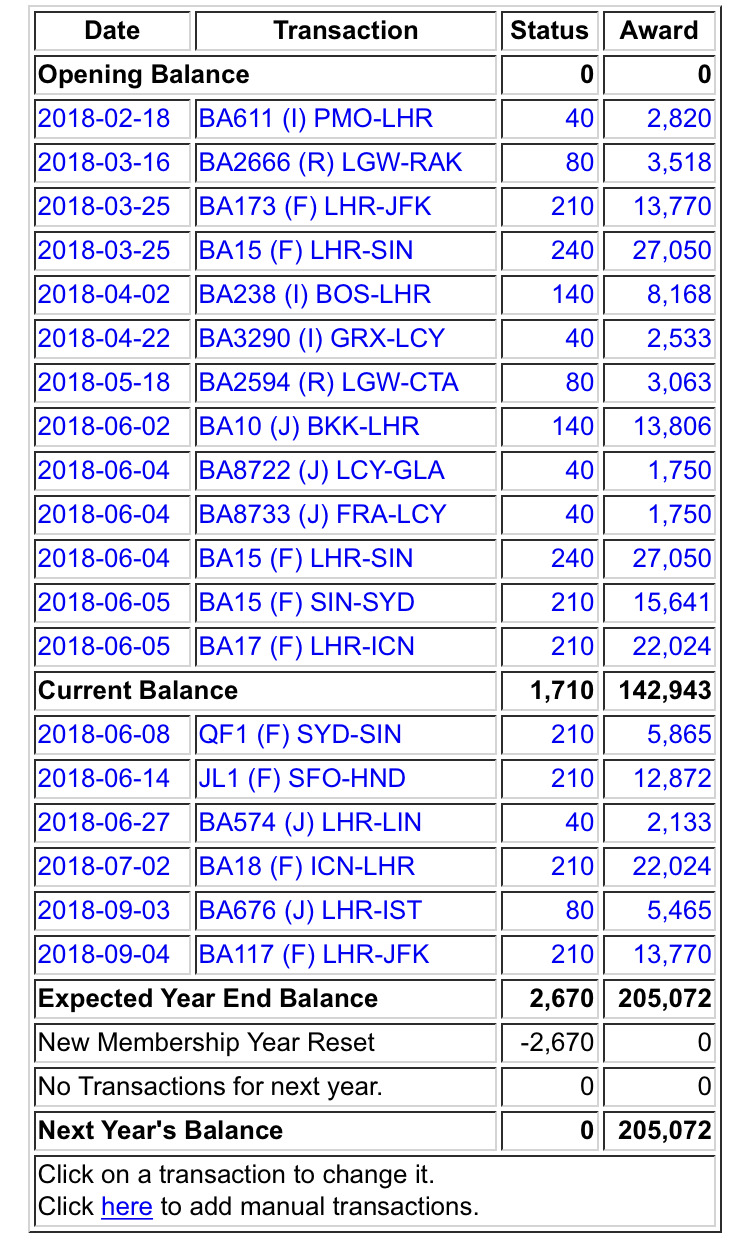750x1247 pixels.
Task: Open the BA238 (I) BOS-LHR transaction
Action: click(x=314, y=295)
